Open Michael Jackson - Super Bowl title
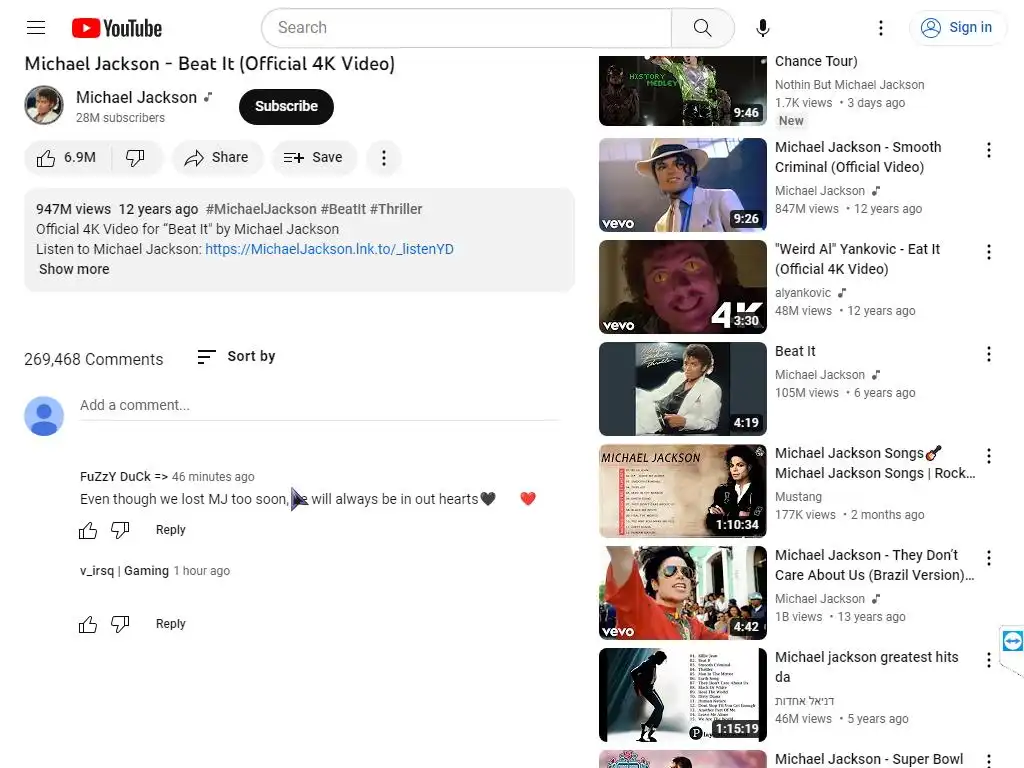This screenshot has width=1024, height=768. coord(869,759)
